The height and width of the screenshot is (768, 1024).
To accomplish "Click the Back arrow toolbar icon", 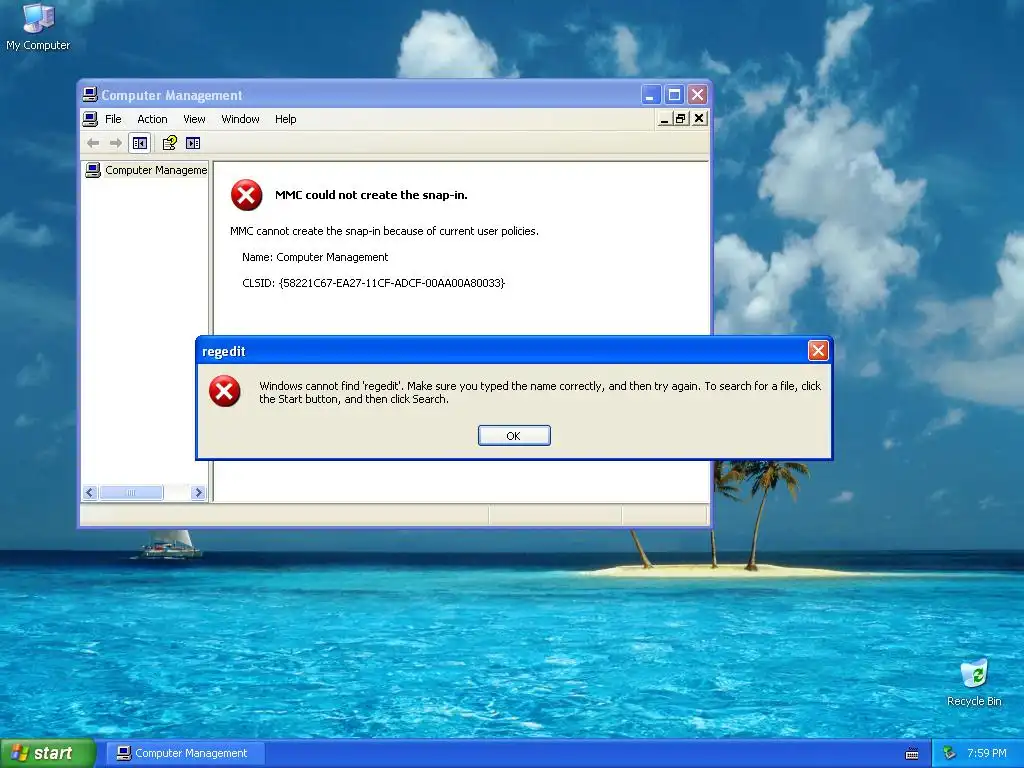I will (93, 143).
